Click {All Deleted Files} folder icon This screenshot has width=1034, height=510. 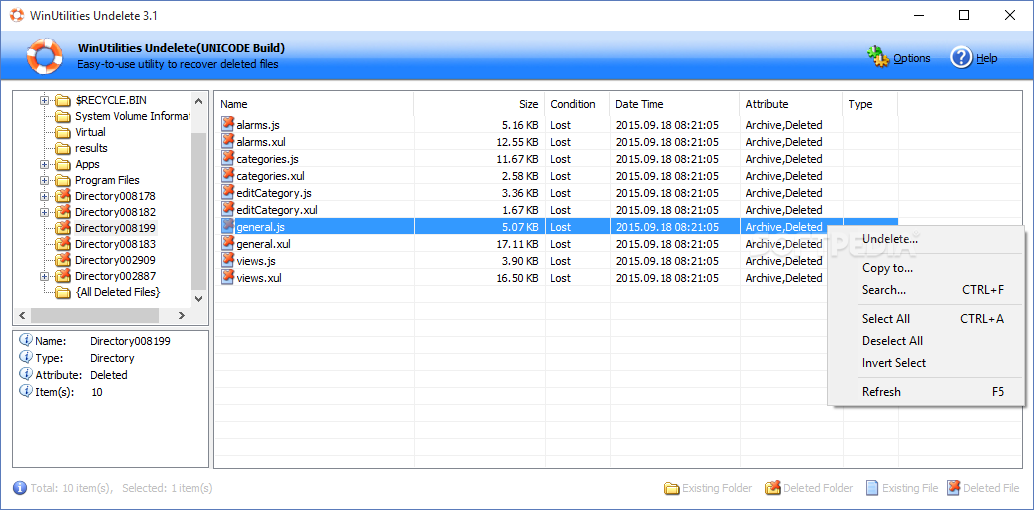pyautogui.click(x=63, y=292)
